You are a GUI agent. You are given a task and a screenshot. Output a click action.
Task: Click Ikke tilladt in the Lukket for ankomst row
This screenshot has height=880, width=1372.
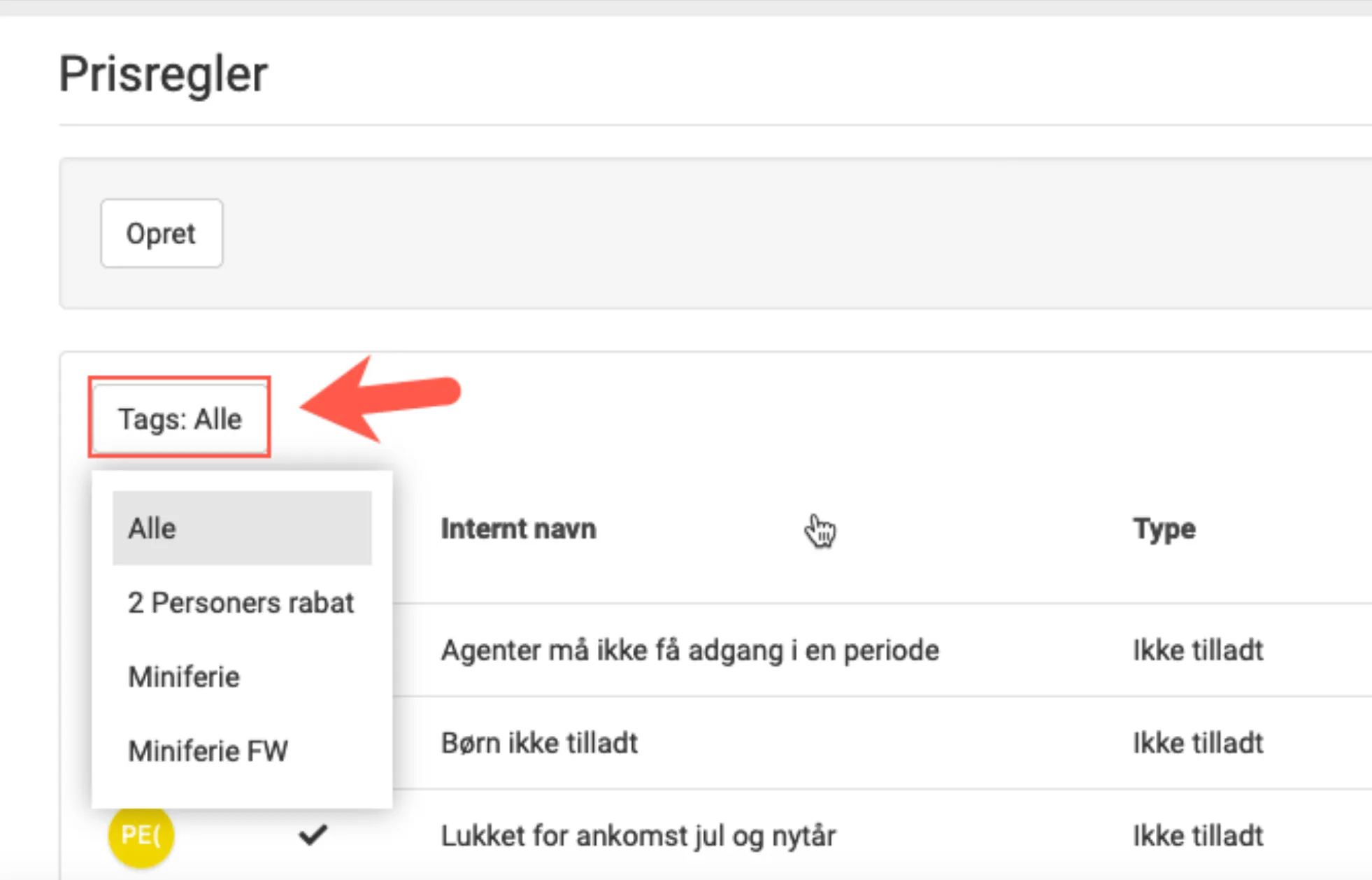tap(1197, 835)
